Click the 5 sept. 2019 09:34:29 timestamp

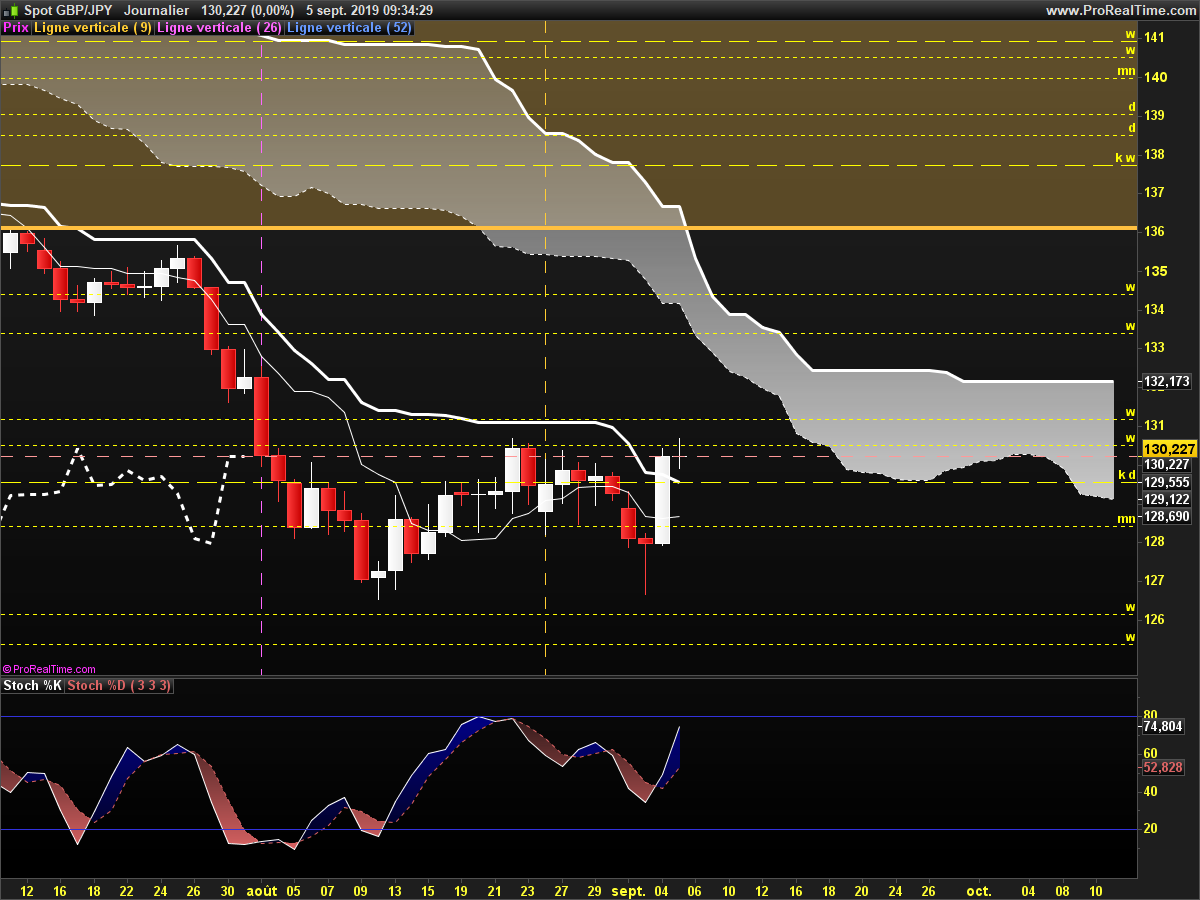(x=369, y=10)
